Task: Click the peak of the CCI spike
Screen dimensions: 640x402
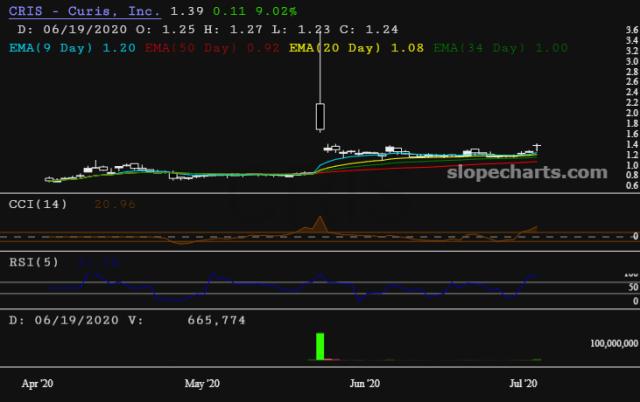Action: tap(320, 217)
